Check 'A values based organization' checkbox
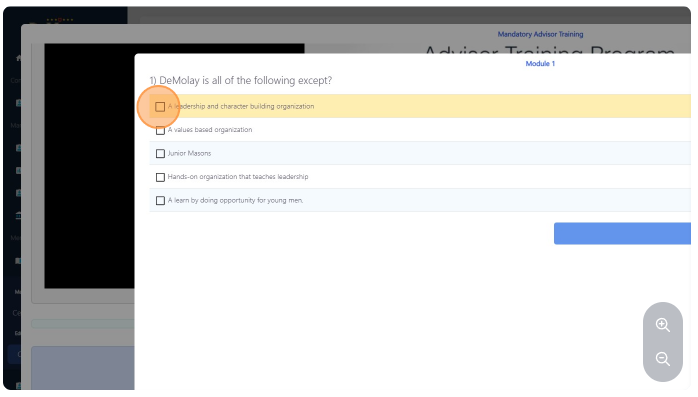The width and height of the screenshot is (698, 397). [160, 130]
